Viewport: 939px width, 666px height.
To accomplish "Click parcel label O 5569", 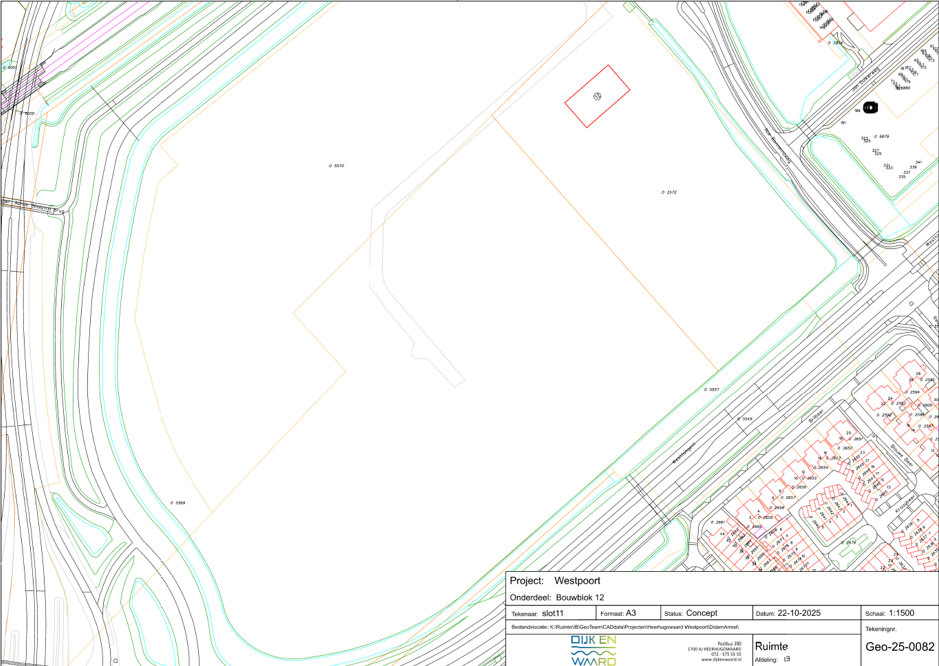I will [x=177, y=503].
